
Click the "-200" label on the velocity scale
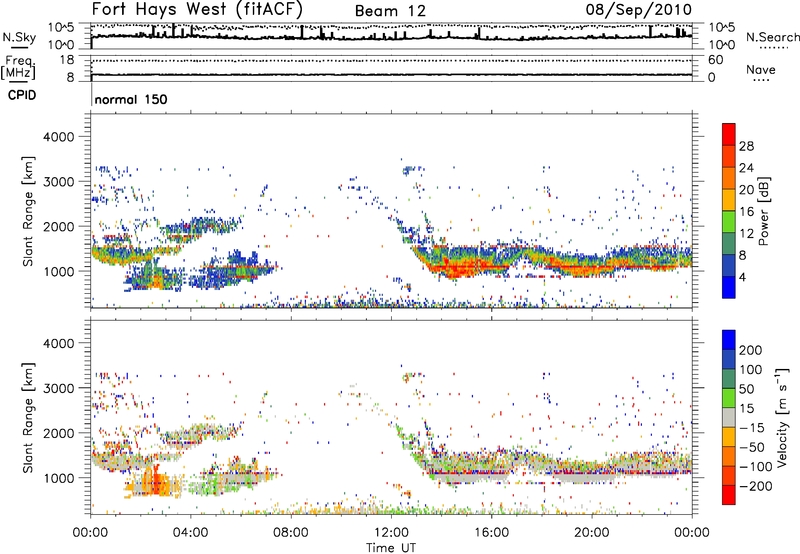pos(756,486)
